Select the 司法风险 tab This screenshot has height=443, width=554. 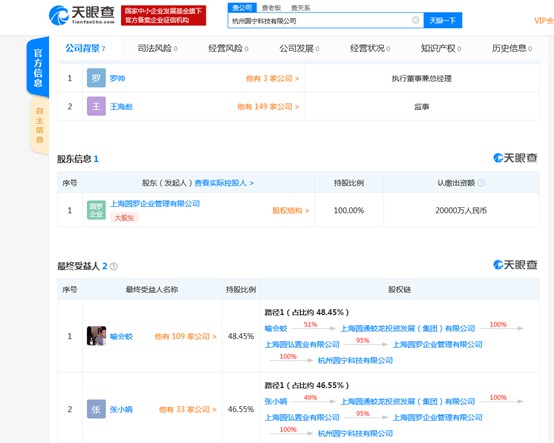[x=157, y=48]
